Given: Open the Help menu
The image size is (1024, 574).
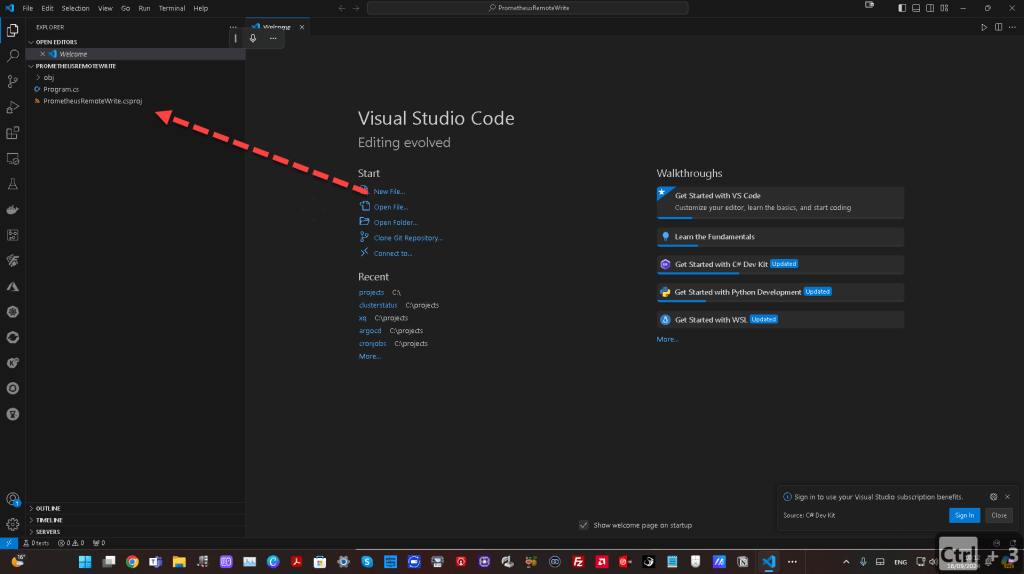Looking at the screenshot, I should pyautogui.click(x=200, y=8).
